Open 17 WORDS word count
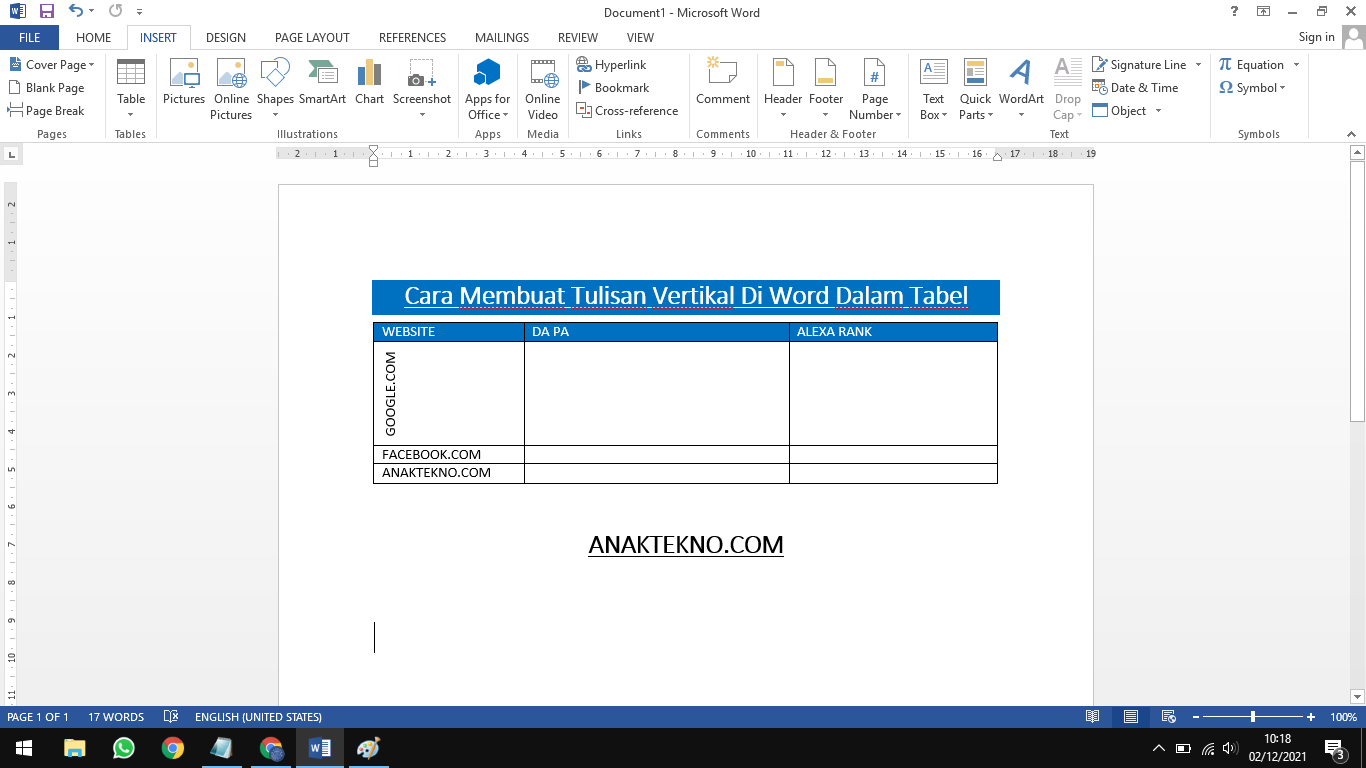Viewport: 1366px width, 768px height. pos(116,717)
